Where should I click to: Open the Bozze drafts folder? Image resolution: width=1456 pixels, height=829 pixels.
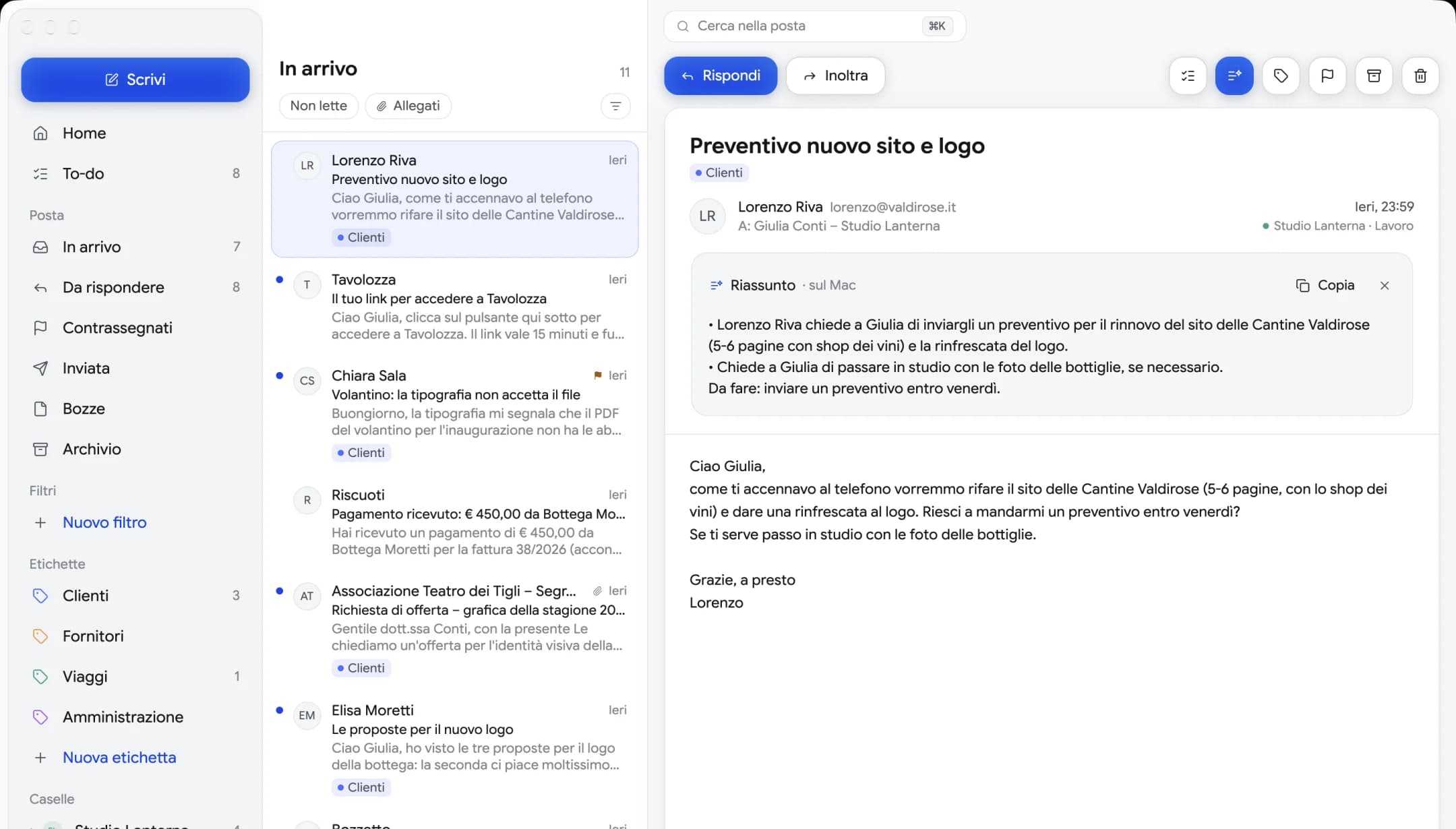tap(135, 409)
